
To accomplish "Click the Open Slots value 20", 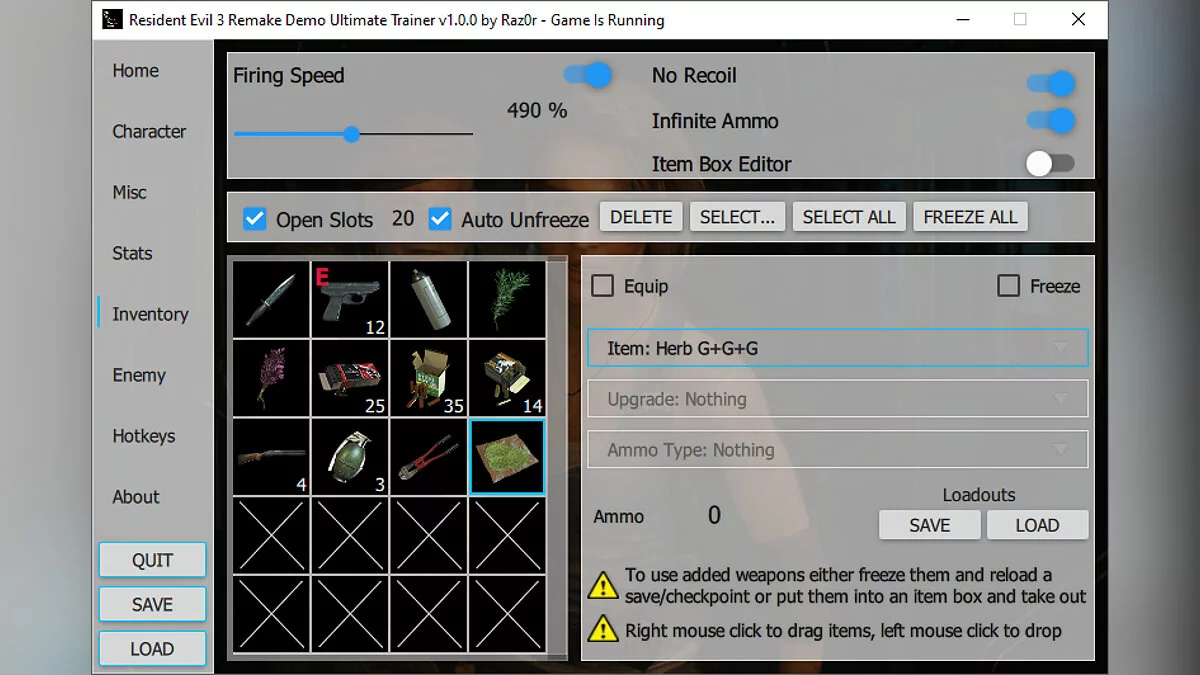I will click(x=403, y=218).
